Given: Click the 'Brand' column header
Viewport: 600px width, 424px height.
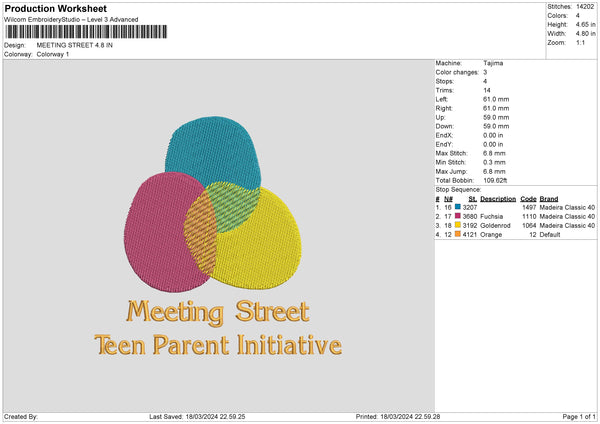Looking at the screenshot, I should [x=549, y=199].
